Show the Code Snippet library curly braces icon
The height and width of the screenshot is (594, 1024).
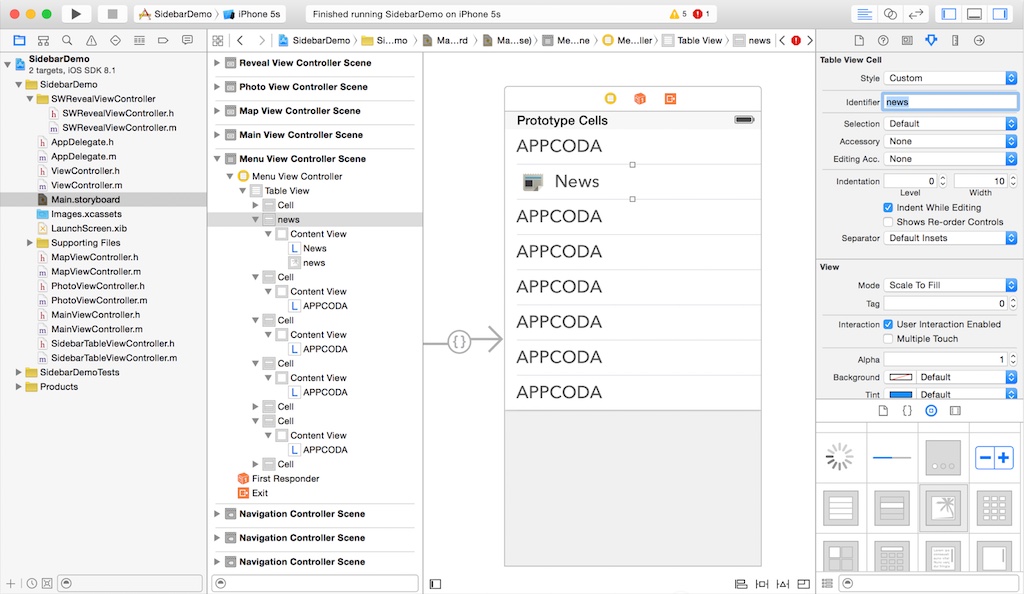(x=907, y=410)
